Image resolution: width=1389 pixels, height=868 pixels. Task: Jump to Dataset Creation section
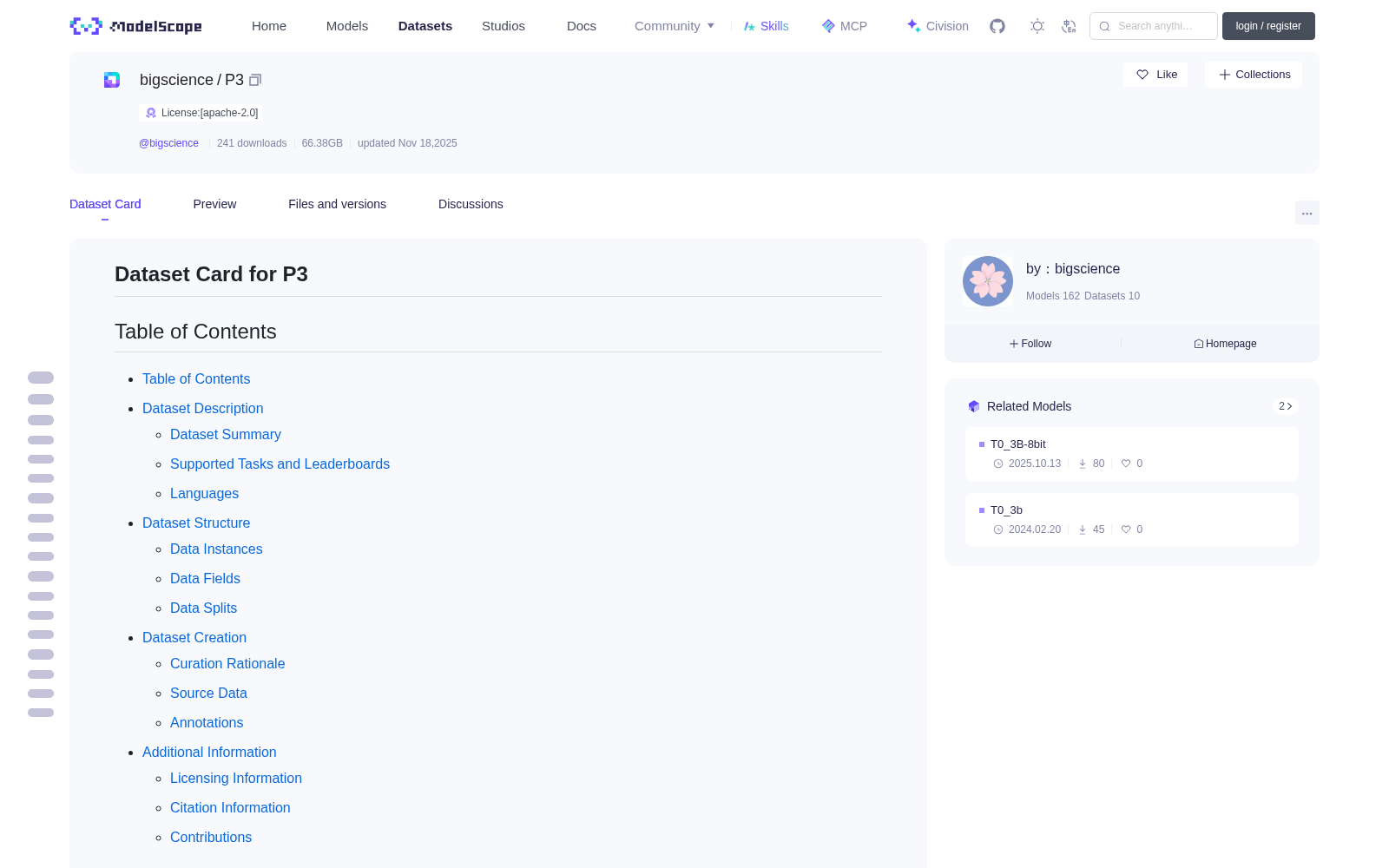pyautogui.click(x=194, y=637)
